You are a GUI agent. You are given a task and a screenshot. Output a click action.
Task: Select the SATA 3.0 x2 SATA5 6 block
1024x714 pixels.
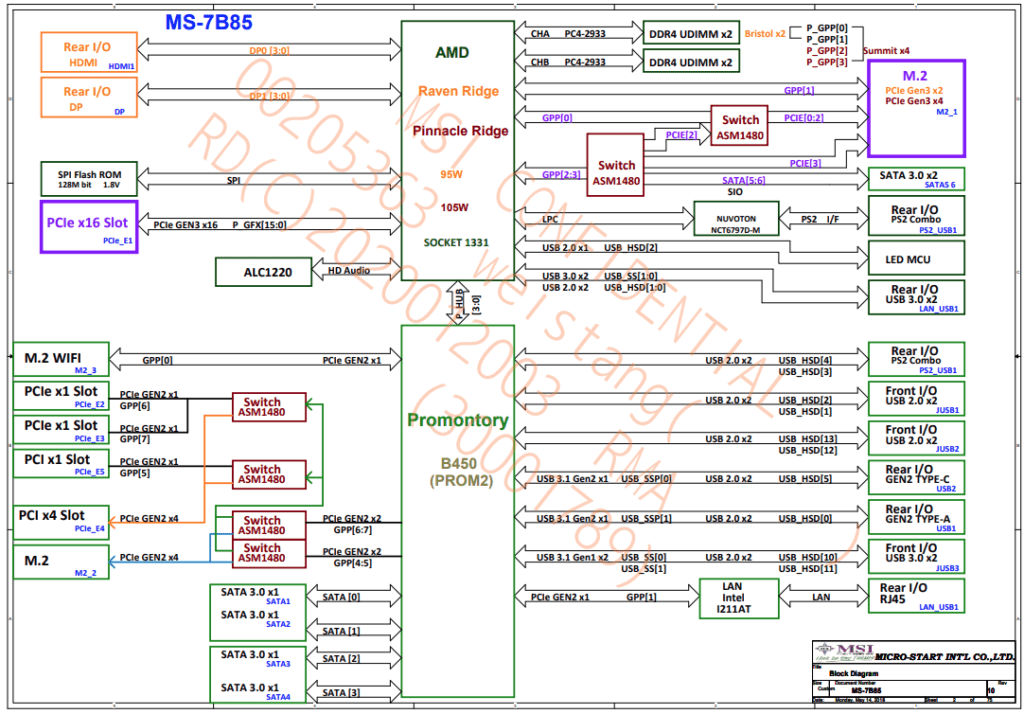pos(916,179)
